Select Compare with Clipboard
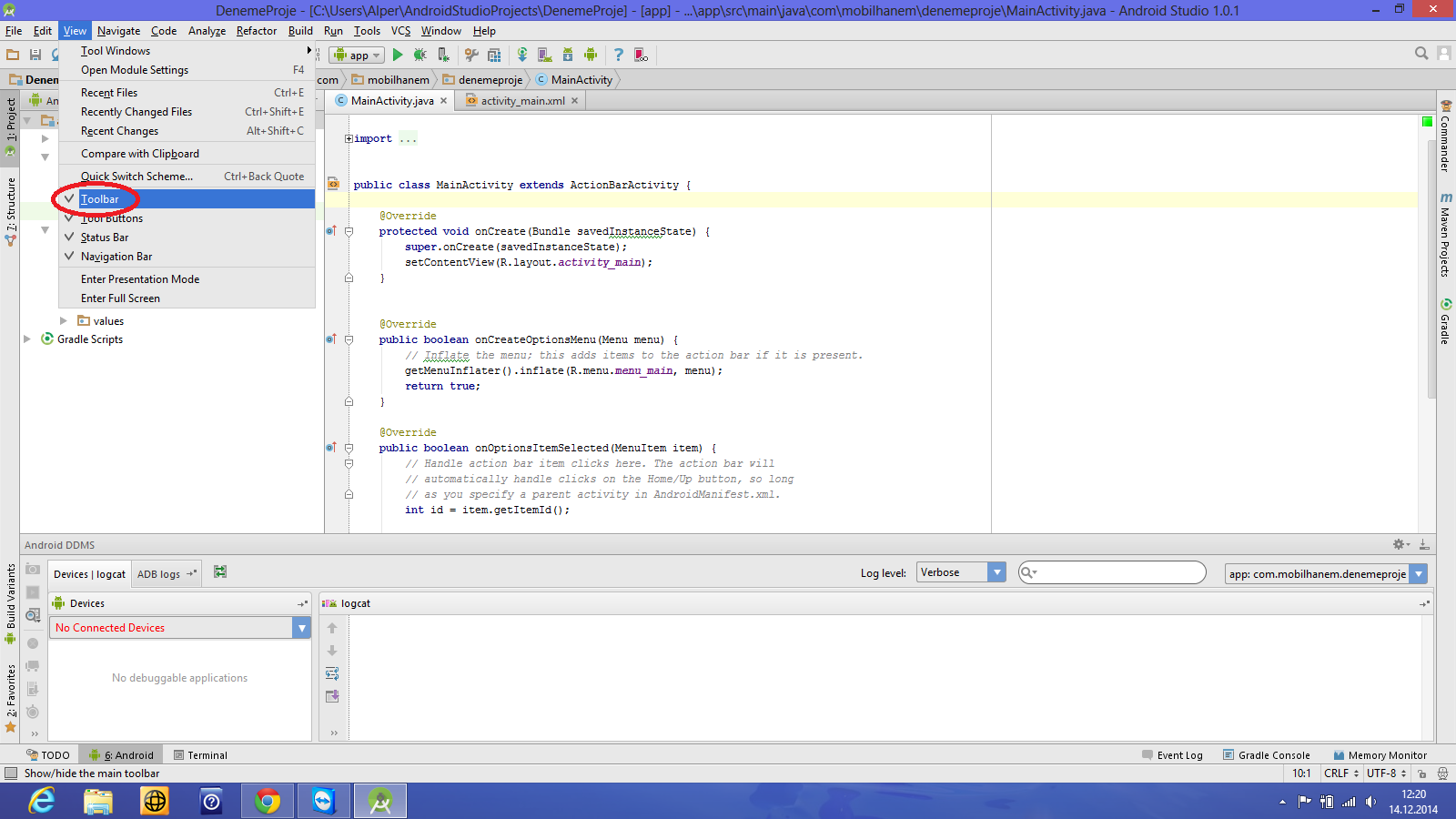Image resolution: width=1456 pixels, height=819 pixels. point(187,154)
